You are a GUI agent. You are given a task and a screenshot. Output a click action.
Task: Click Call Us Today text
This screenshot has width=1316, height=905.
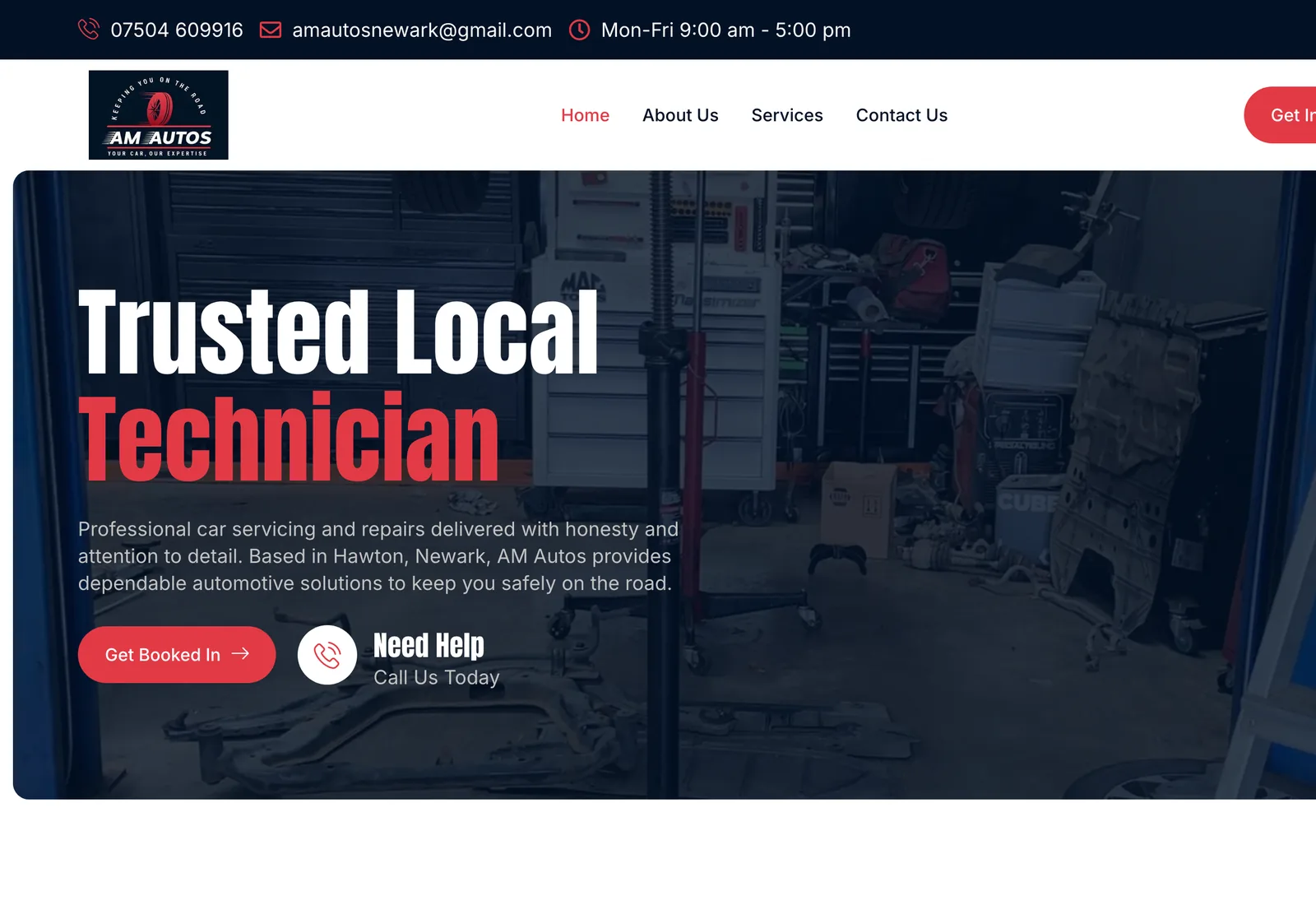(x=437, y=677)
